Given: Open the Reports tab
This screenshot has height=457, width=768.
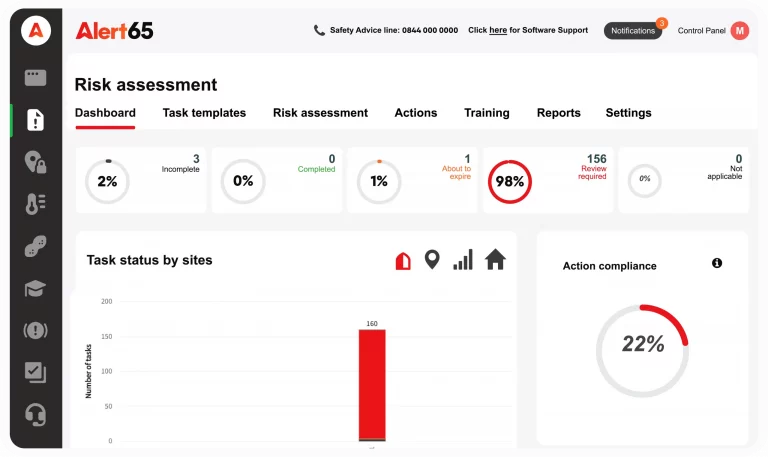Looking at the screenshot, I should click(558, 113).
